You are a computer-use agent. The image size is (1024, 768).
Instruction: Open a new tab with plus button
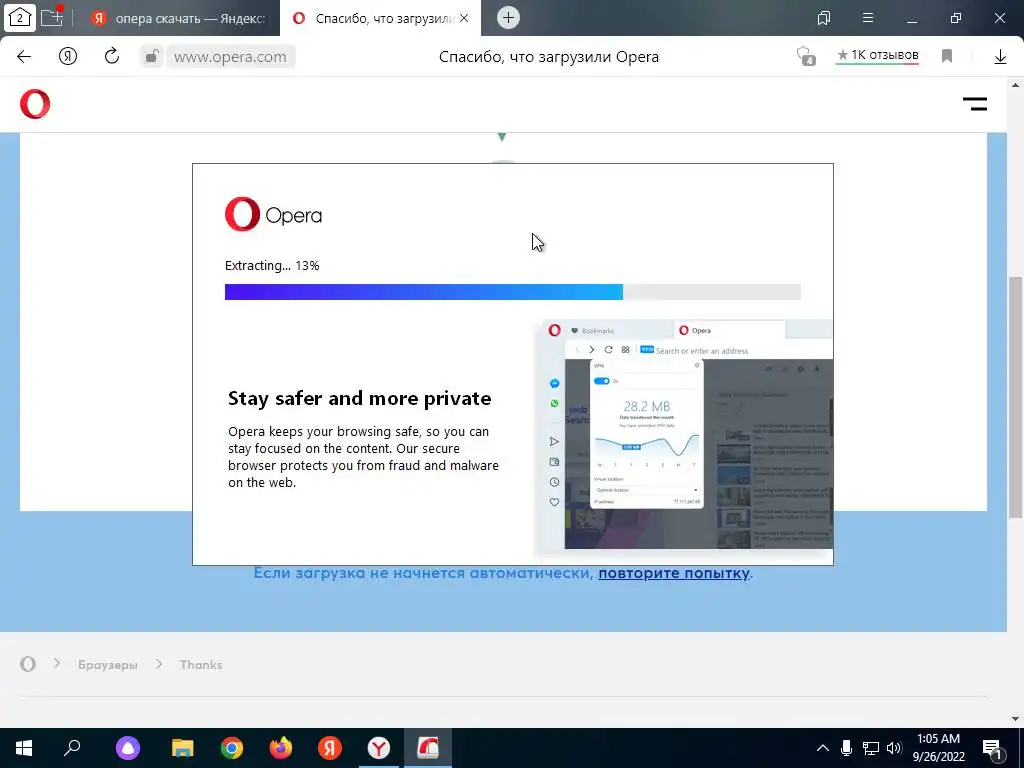(508, 18)
